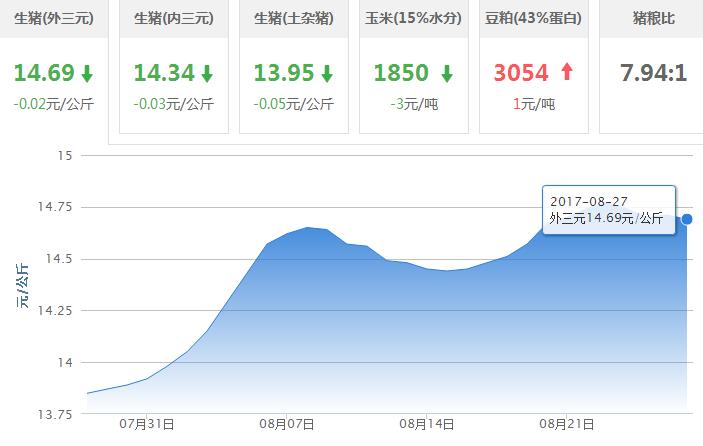Click the red up arrow beside 3054
This screenshot has height=446, width=703.
point(567,73)
